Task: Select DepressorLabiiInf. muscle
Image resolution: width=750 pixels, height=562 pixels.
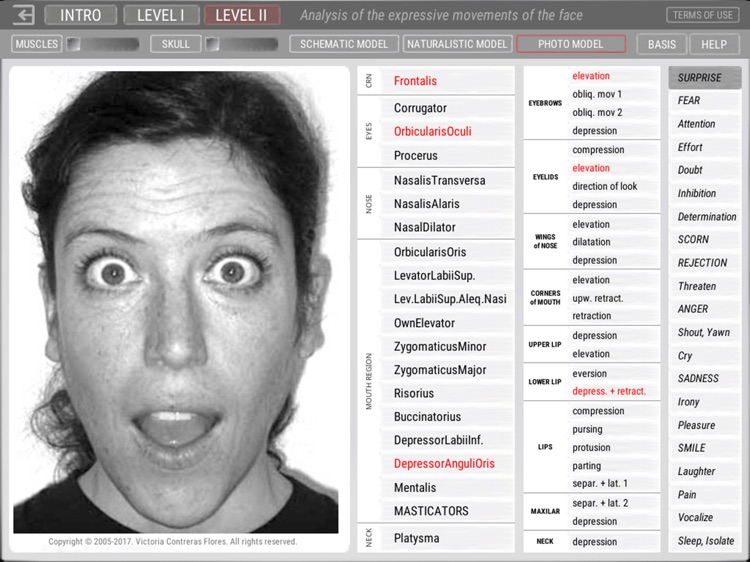Action: click(447, 440)
